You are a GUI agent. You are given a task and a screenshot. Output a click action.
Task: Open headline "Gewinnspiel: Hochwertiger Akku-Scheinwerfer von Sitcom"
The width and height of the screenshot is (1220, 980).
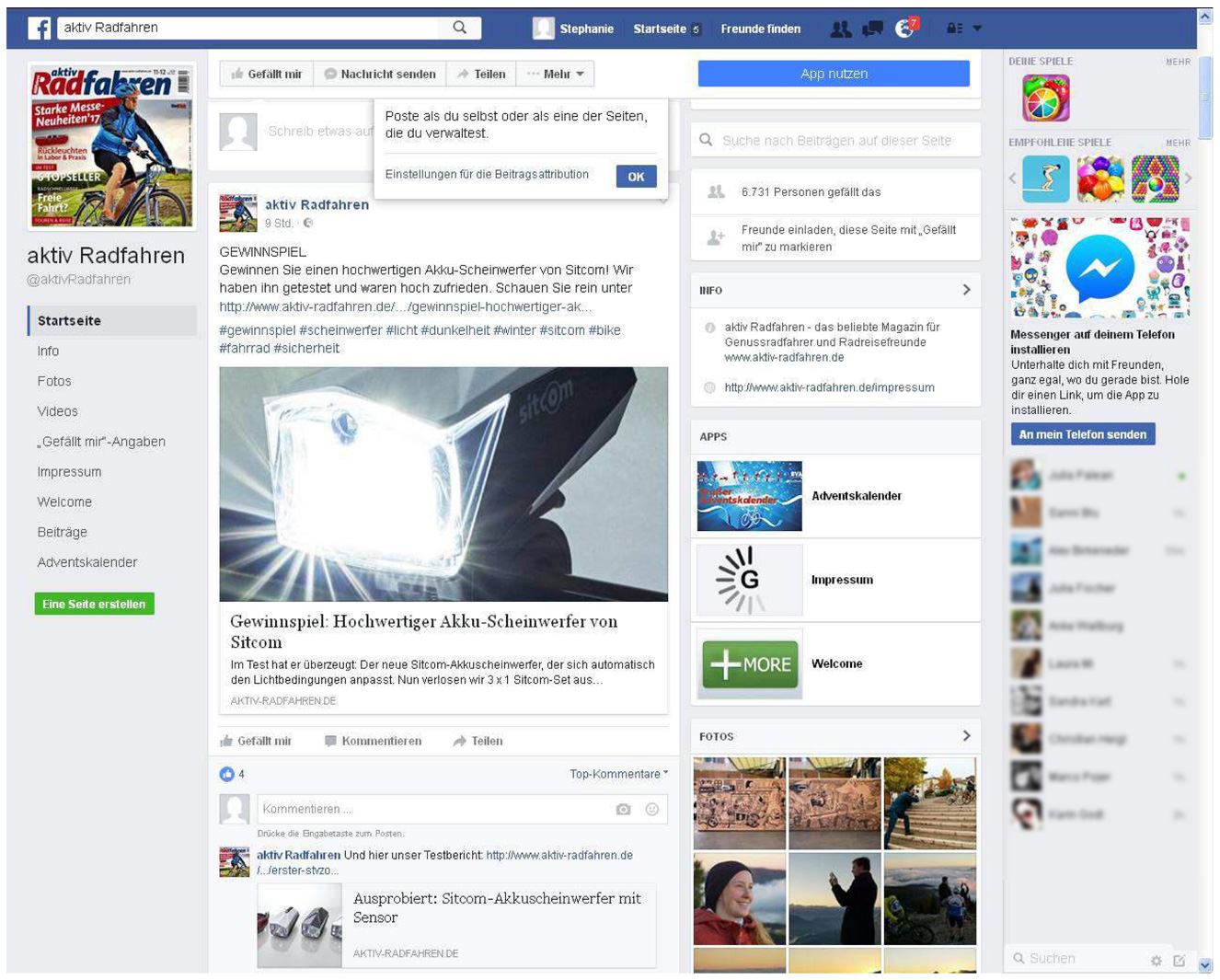pos(423,631)
